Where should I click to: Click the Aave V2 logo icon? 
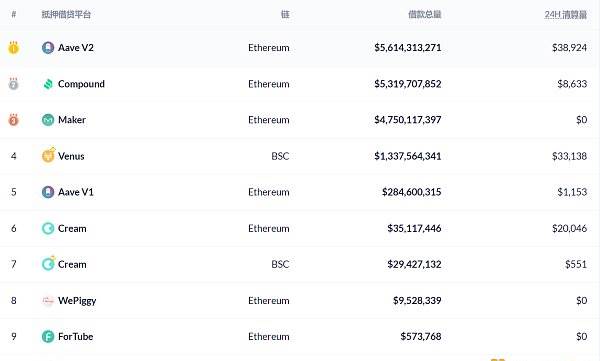48,48
